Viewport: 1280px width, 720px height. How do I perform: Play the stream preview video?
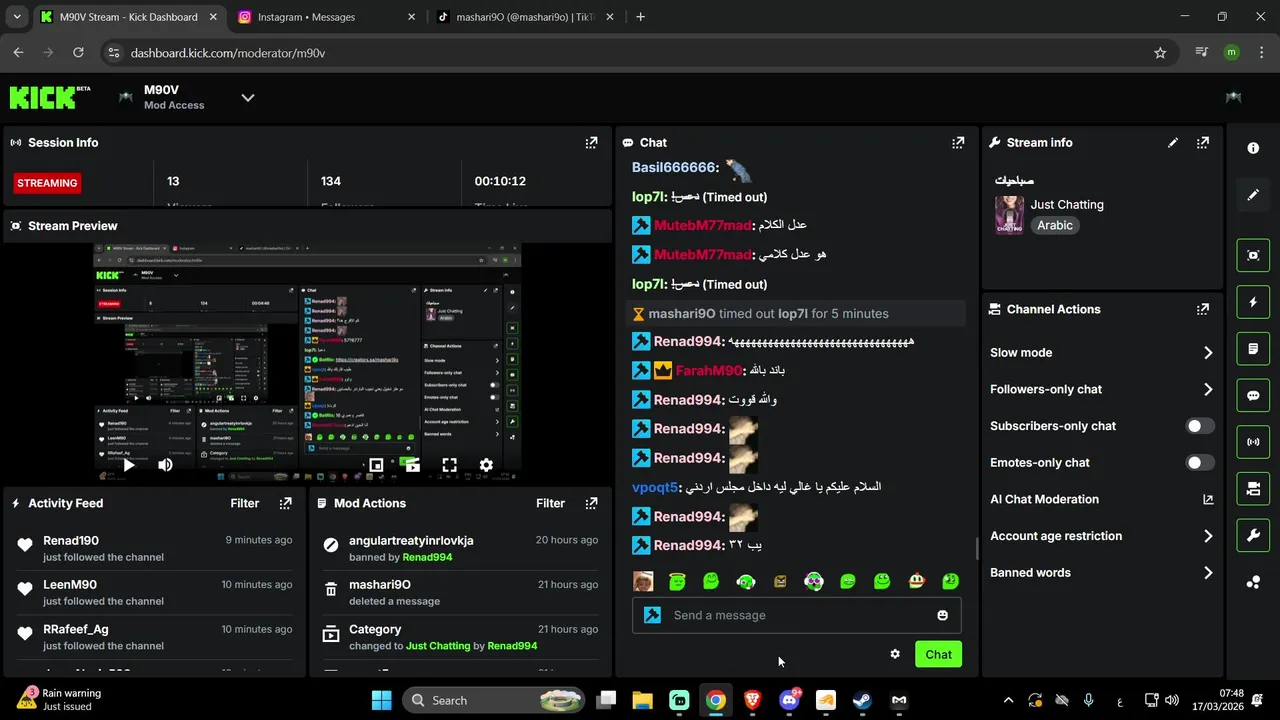click(129, 465)
